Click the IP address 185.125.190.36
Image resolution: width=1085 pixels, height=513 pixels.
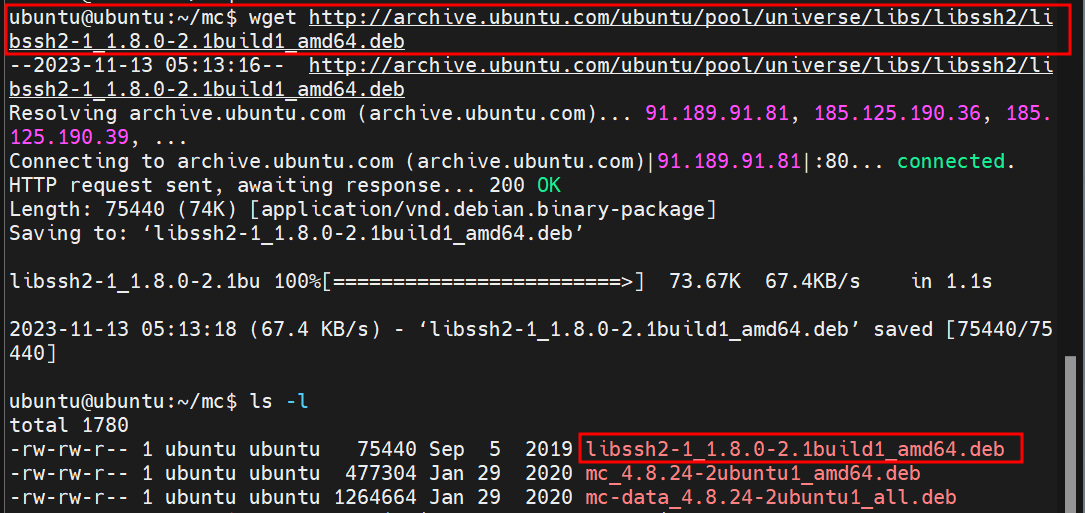(897, 114)
